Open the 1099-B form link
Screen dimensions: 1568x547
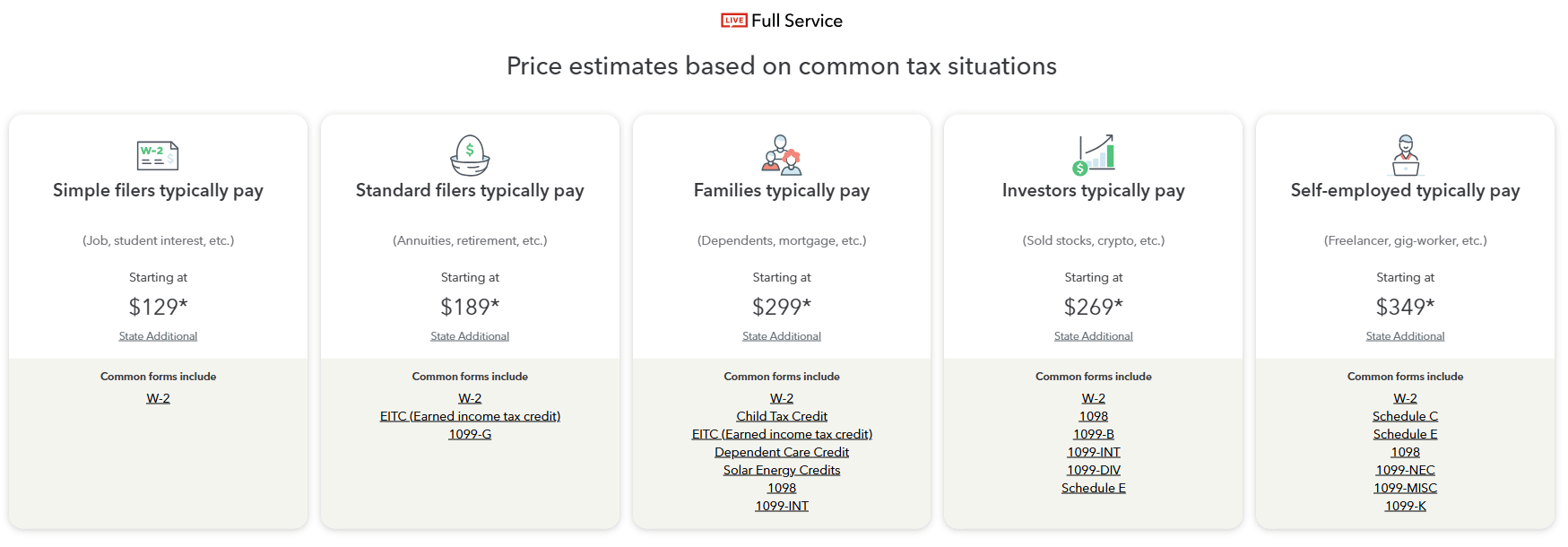click(x=1094, y=434)
